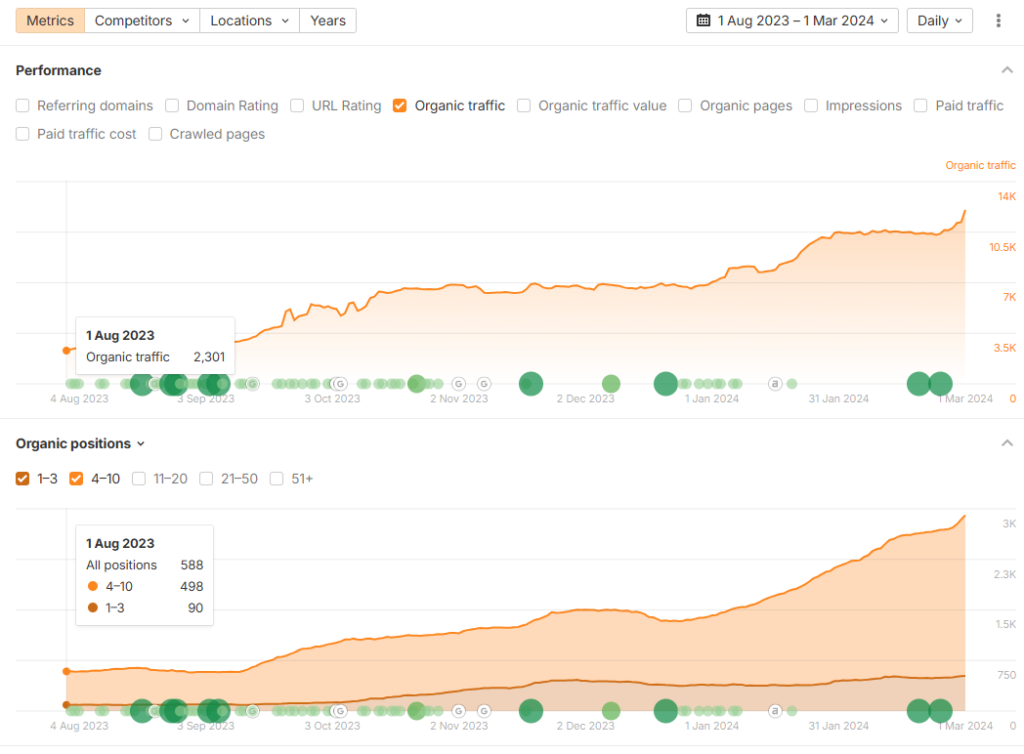Open the 1 Aug 2023 – 1 Mar 2024 date range

coord(795,21)
